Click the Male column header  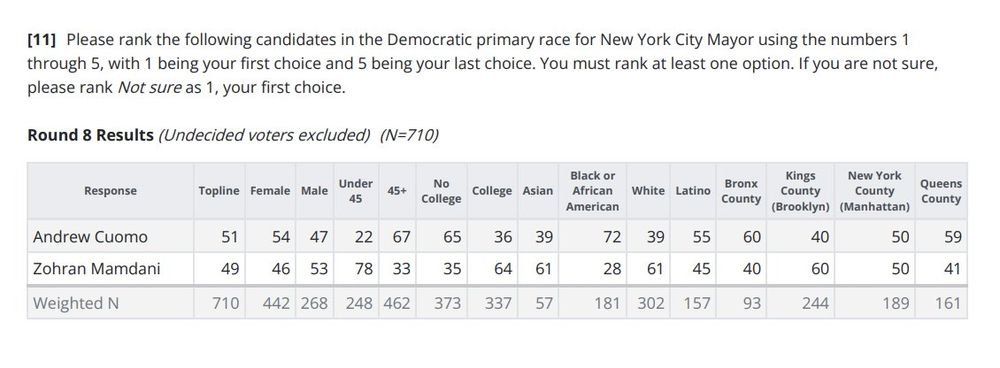click(x=314, y=191)
